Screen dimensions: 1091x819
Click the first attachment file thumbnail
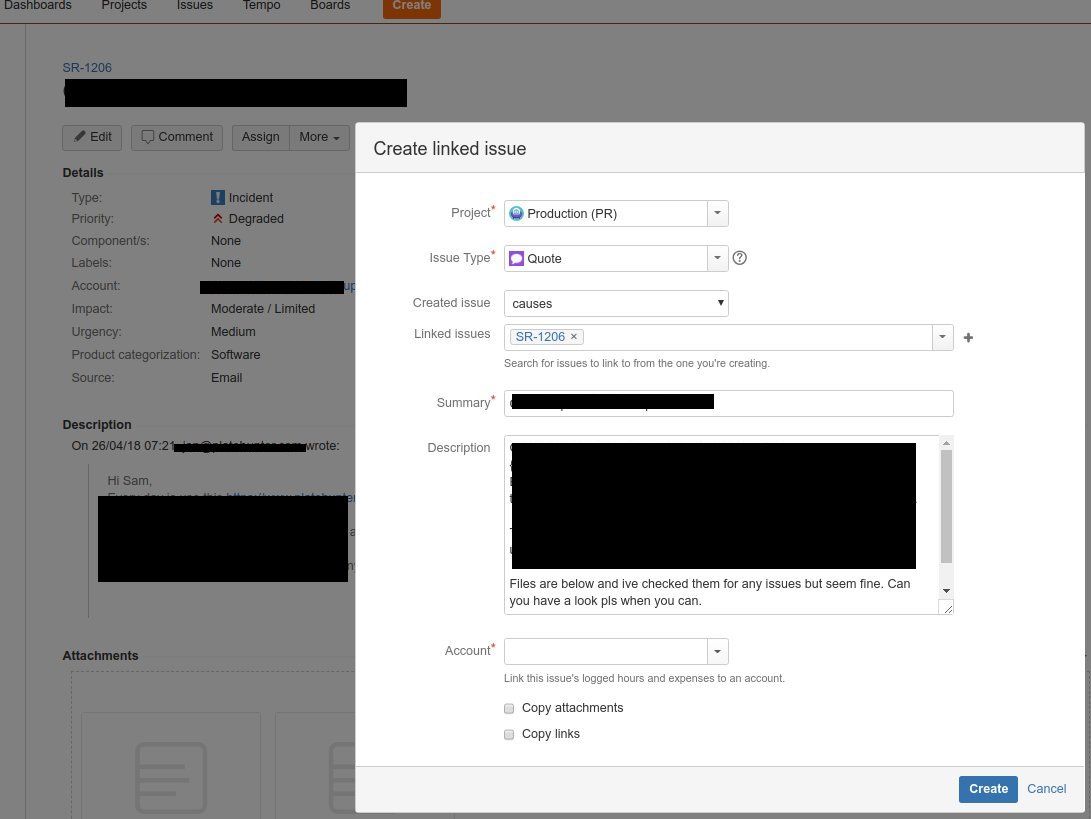tap(171, 765)
